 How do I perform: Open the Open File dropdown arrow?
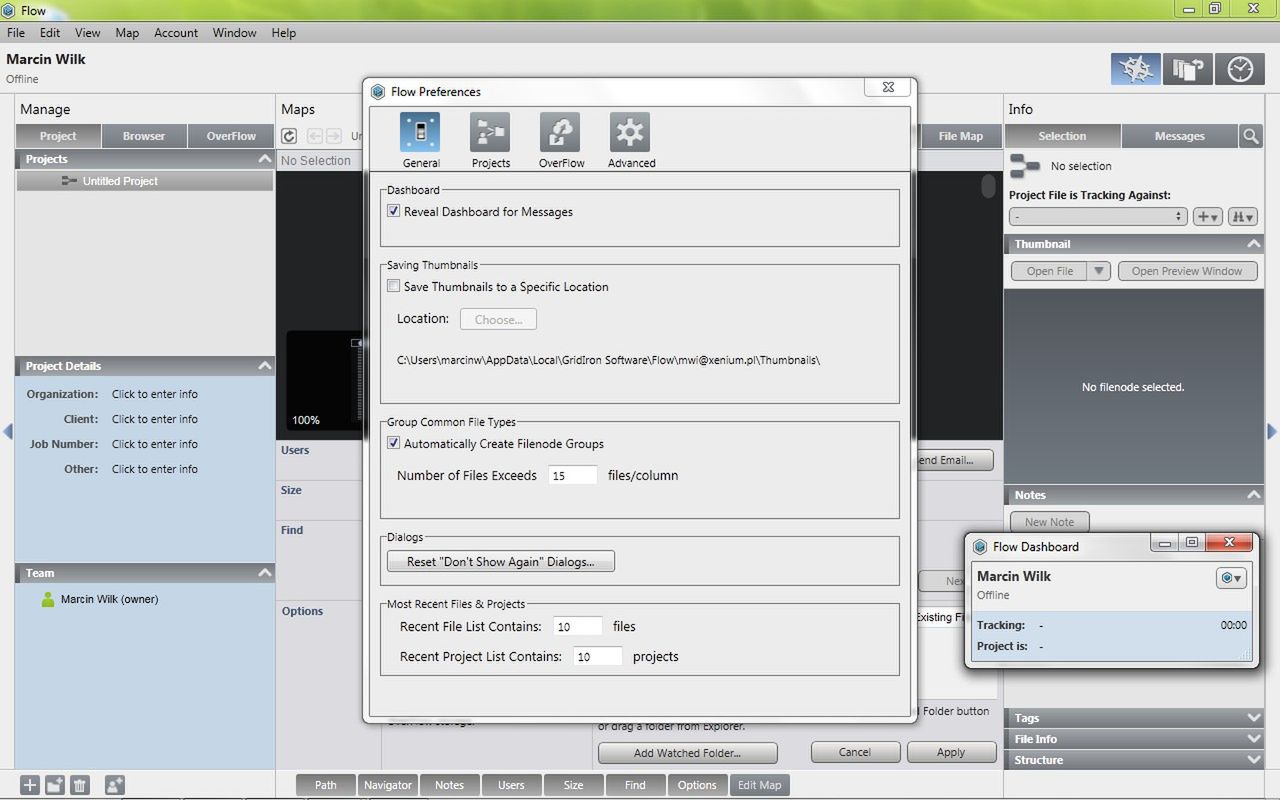click(x=1099, y=271)
